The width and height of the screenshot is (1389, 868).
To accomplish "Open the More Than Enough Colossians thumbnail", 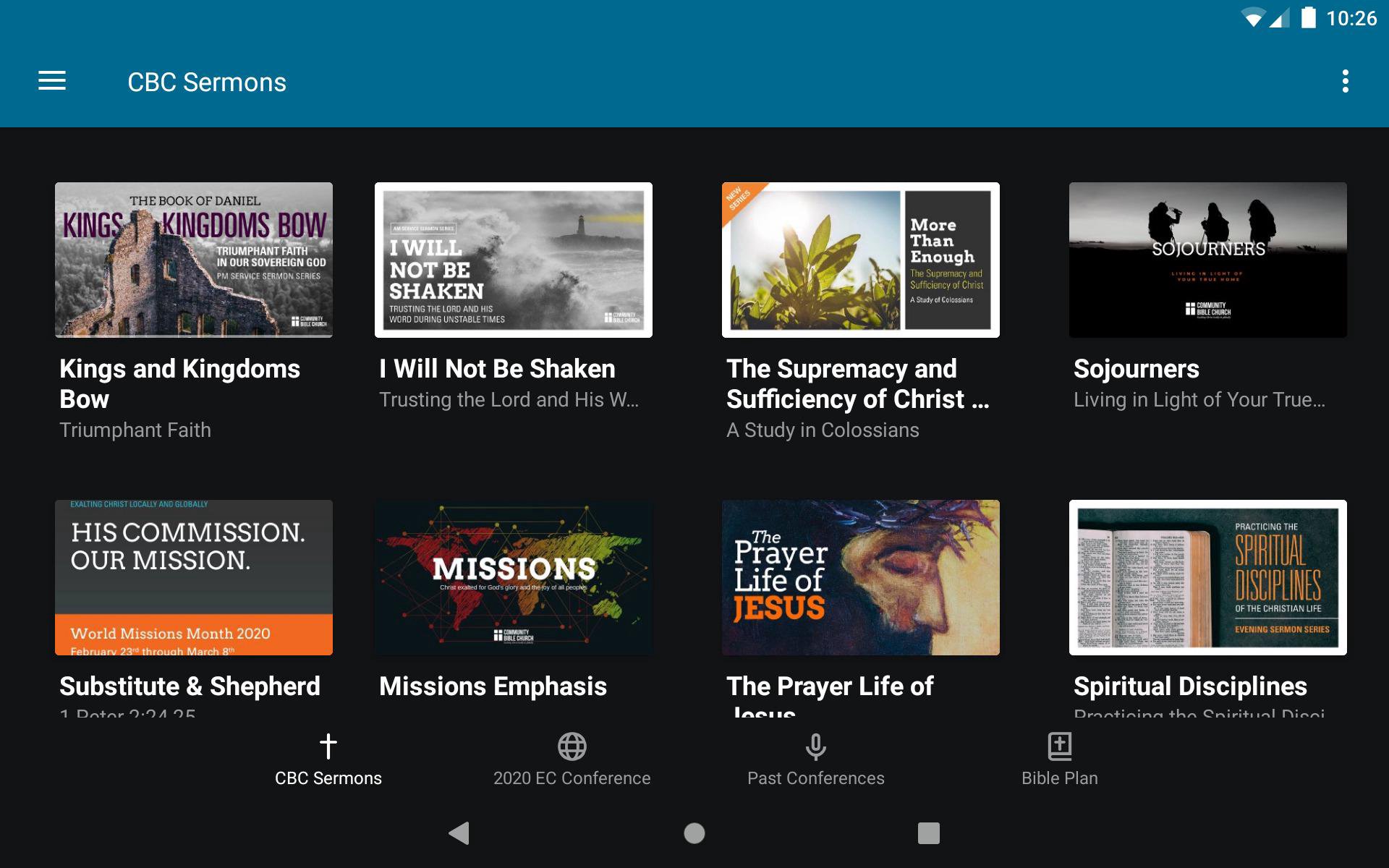I will (x=861, y=260).
